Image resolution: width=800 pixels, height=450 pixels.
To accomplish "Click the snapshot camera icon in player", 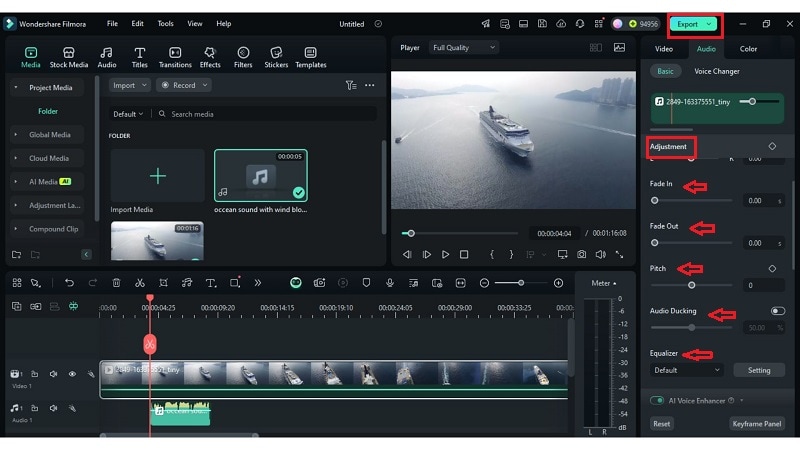I will (581, 254).
